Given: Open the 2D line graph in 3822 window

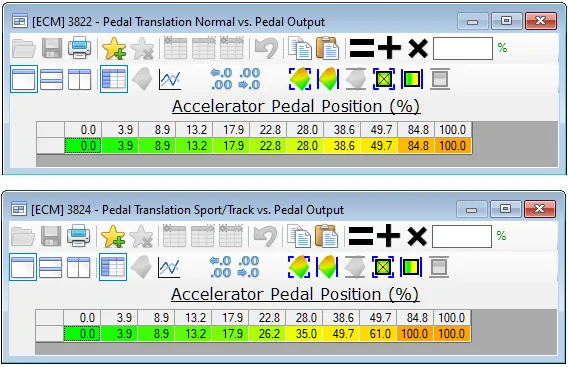Looking at the screenshot, I should pos(170,79).
